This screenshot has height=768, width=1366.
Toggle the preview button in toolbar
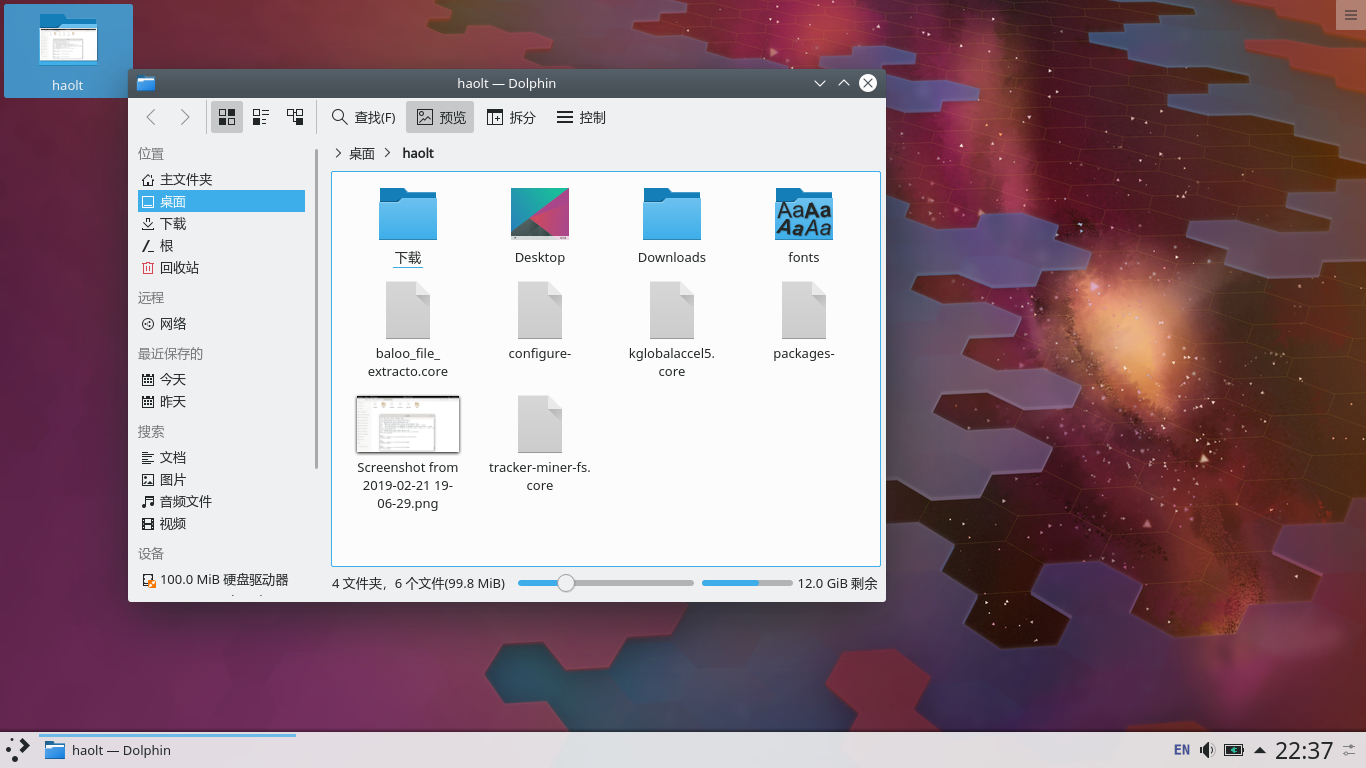click(440, 117)
